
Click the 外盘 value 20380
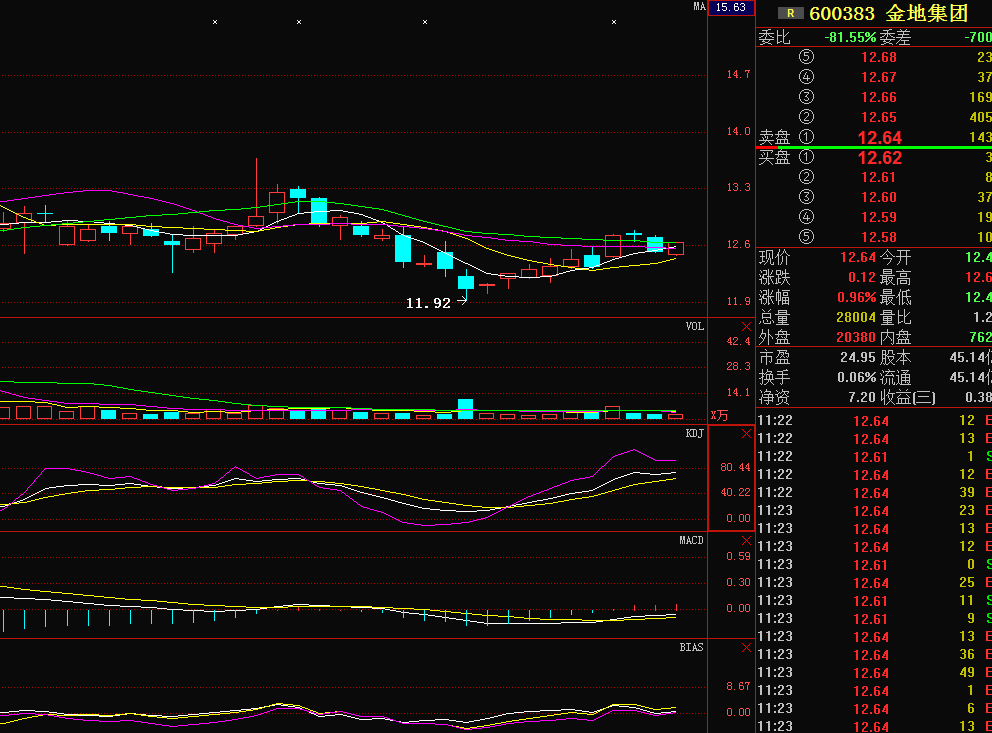pos(856,338)
